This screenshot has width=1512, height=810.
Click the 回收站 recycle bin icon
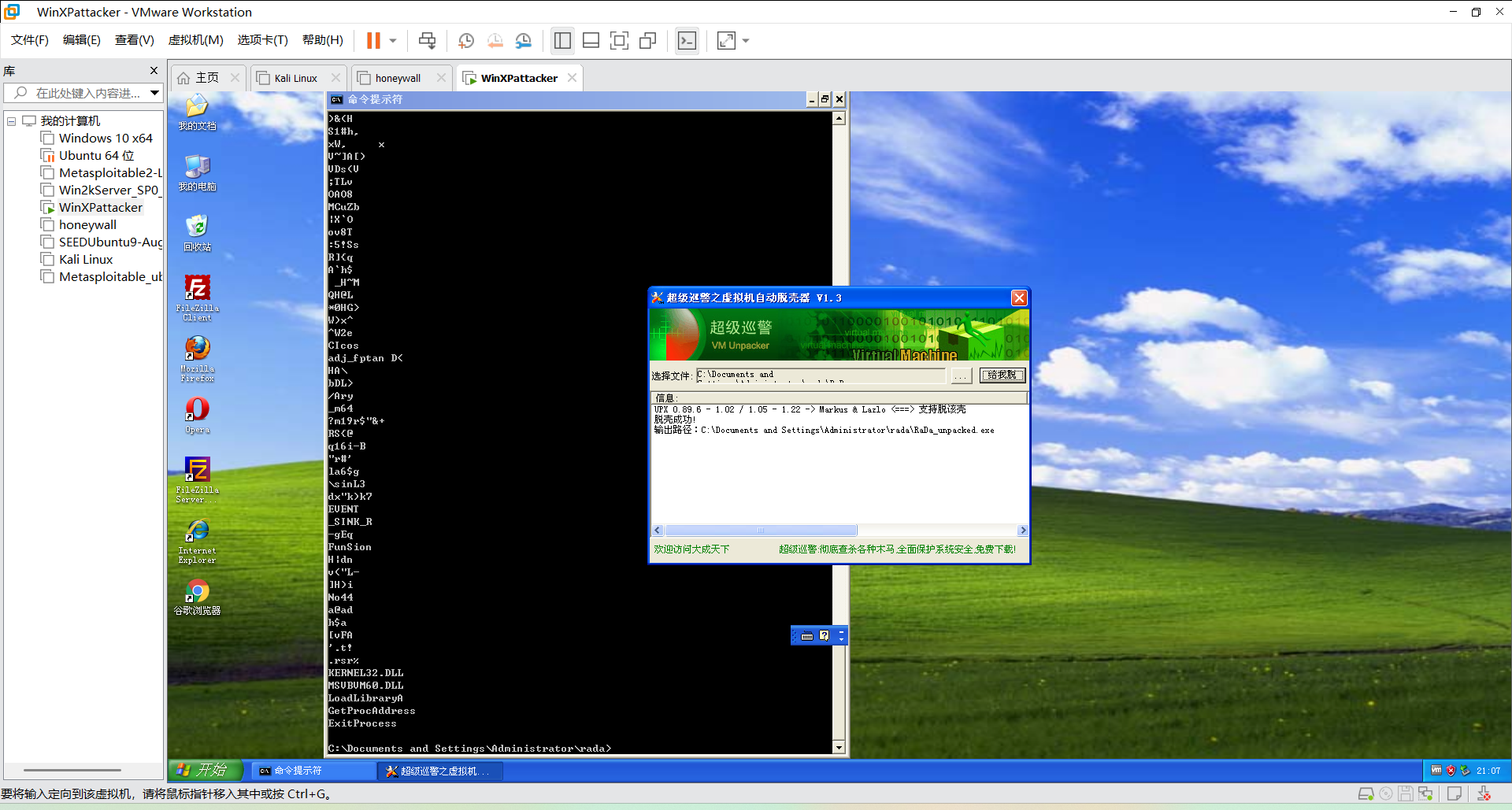[197, 234]
